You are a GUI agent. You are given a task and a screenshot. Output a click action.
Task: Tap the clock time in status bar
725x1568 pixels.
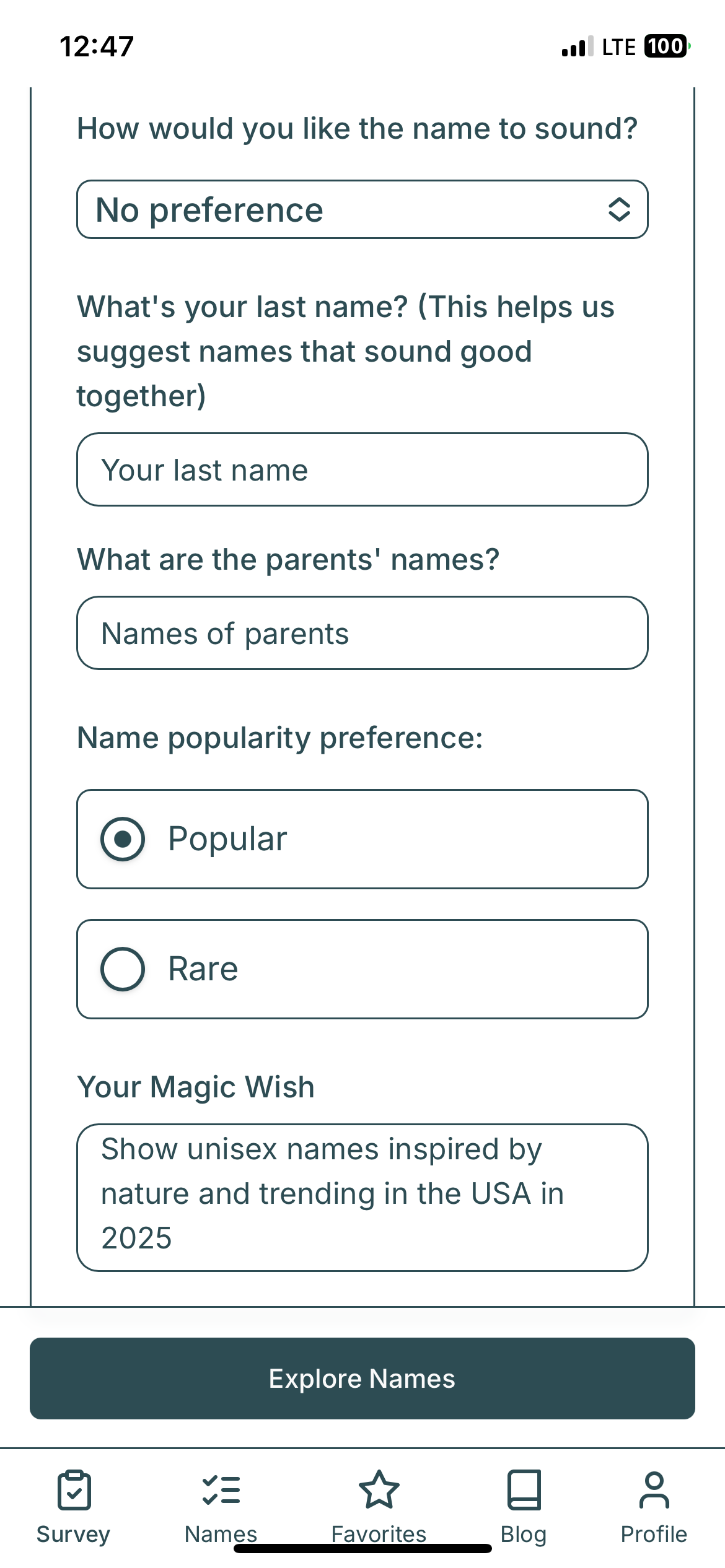(97, 46)
